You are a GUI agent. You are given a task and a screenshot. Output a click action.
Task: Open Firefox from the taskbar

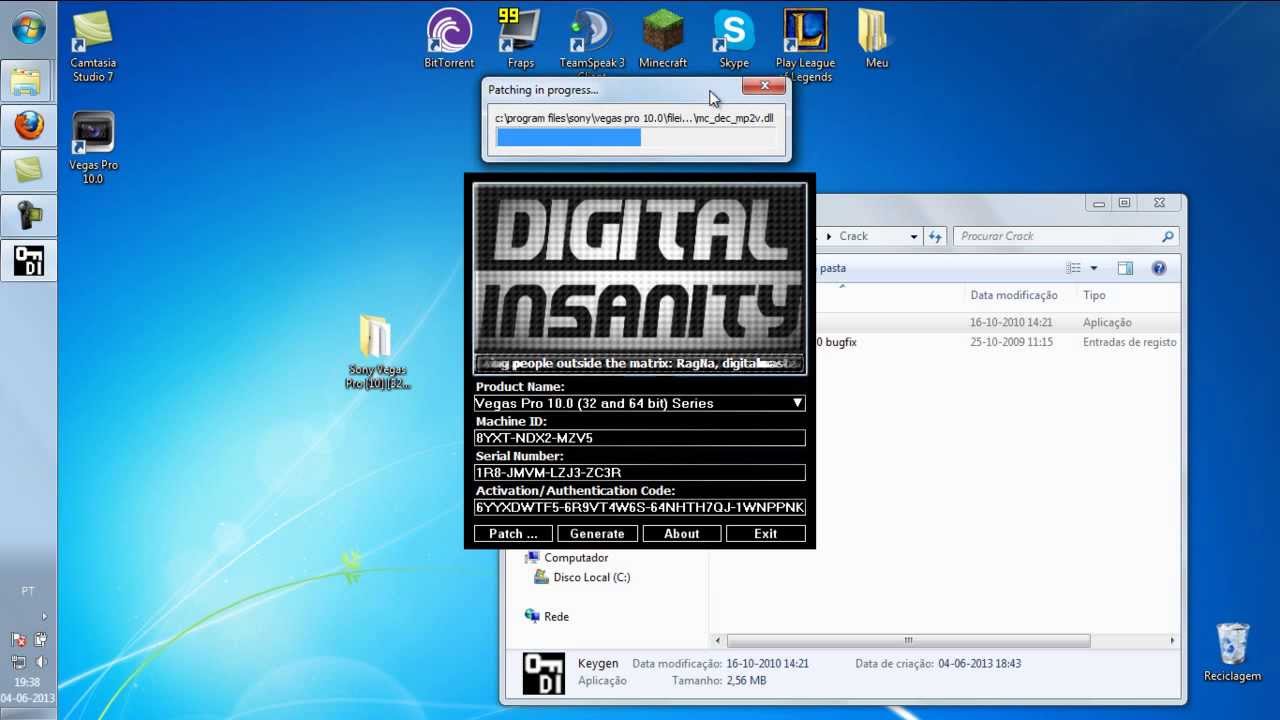coord(28,126)
